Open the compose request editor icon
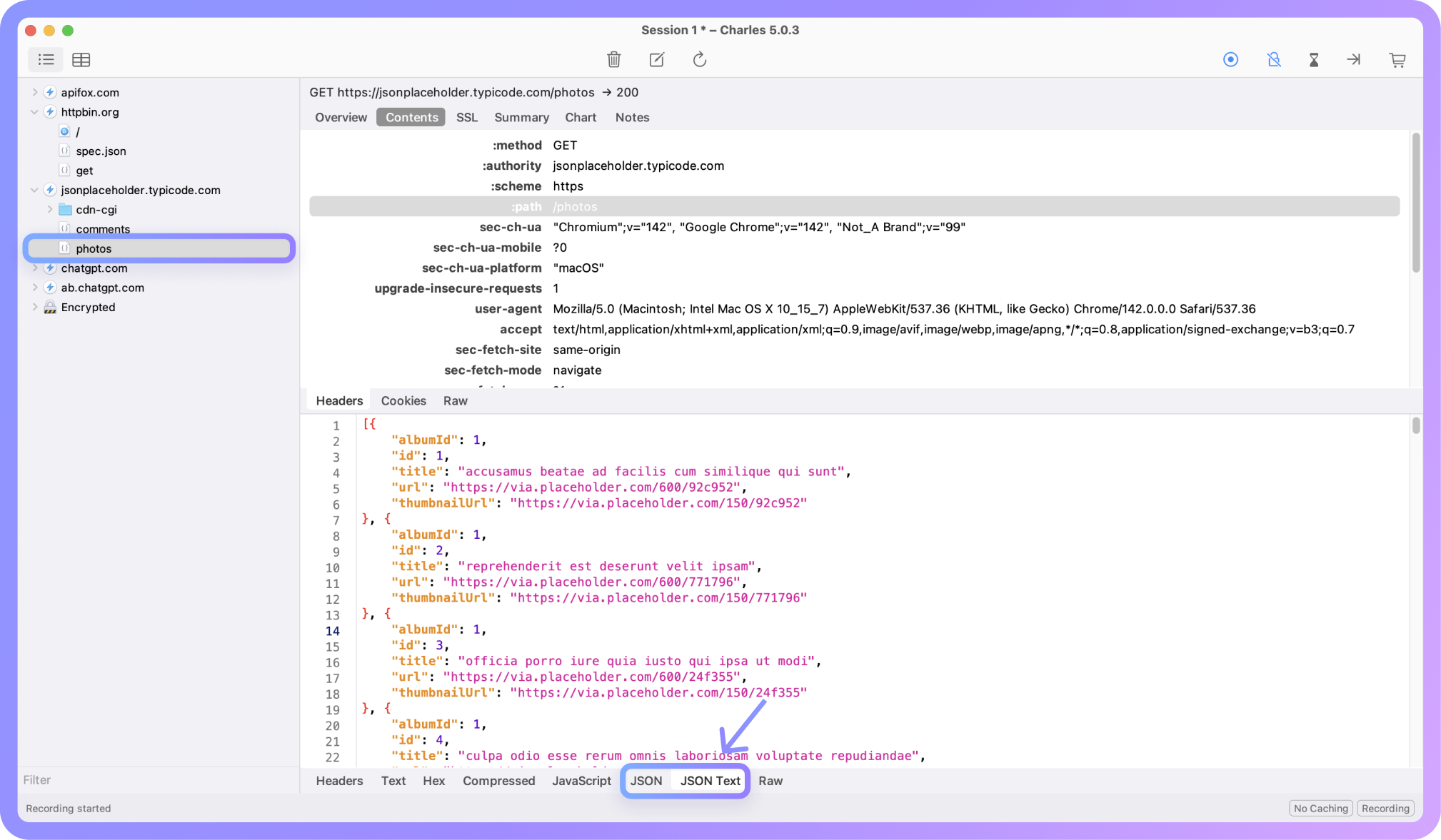1441x840 pixels. 656,60
